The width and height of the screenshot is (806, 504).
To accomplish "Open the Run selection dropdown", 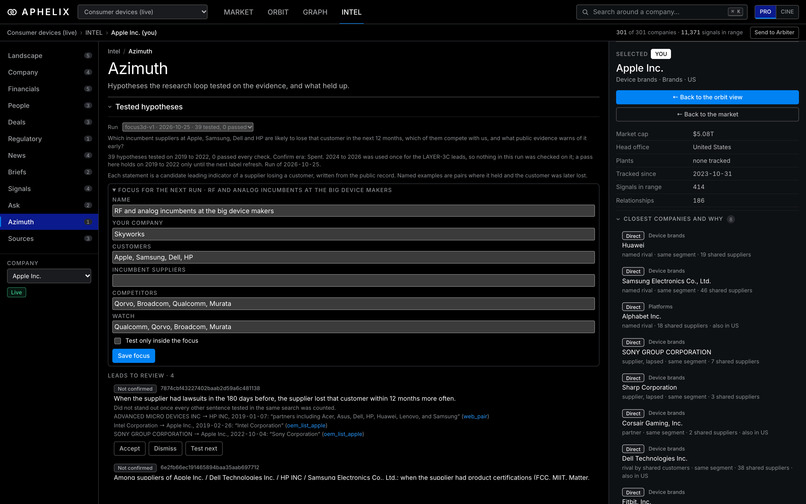I will (x=188, y=127).
